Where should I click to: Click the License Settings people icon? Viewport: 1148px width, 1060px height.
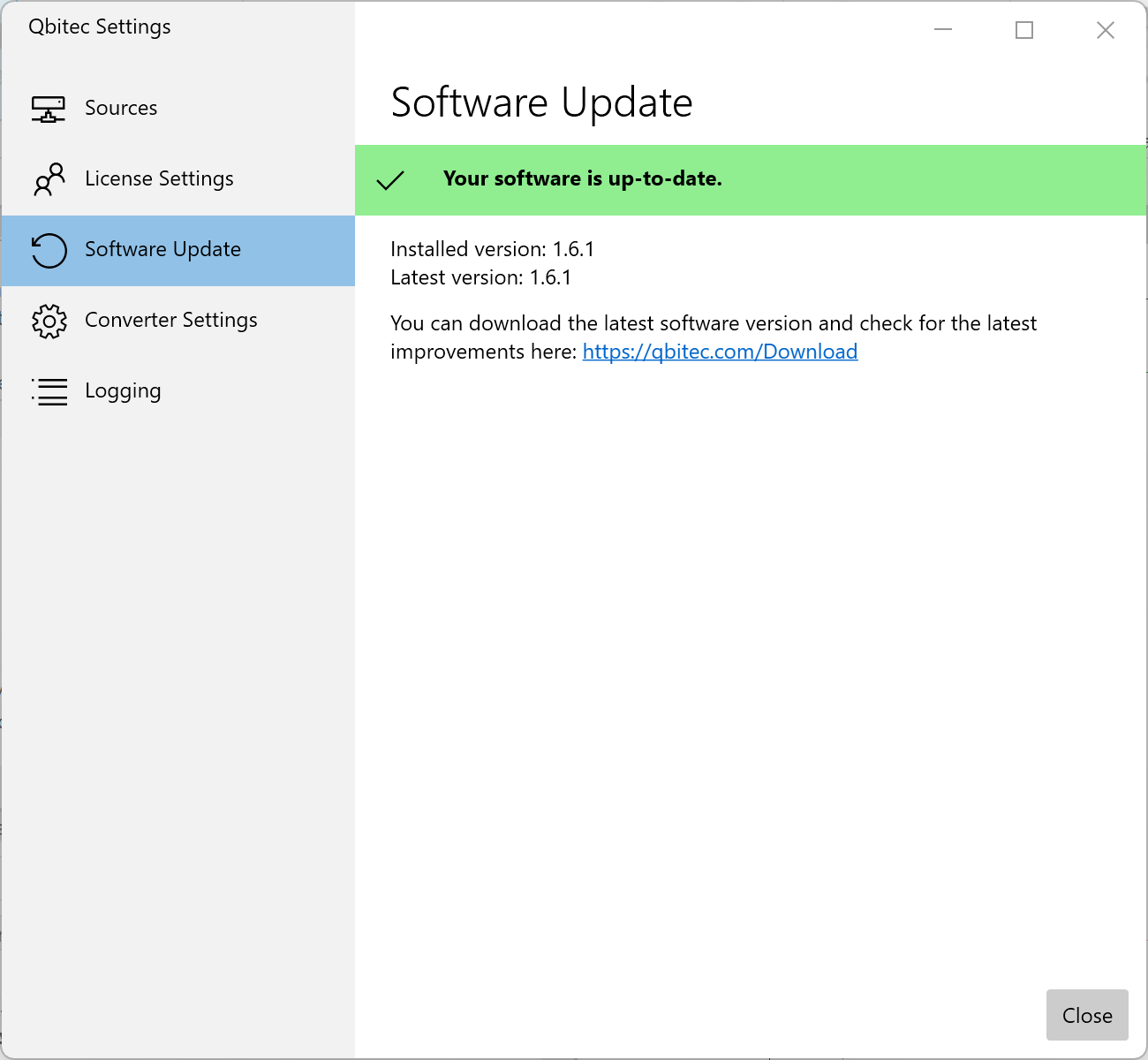[49, 179]
